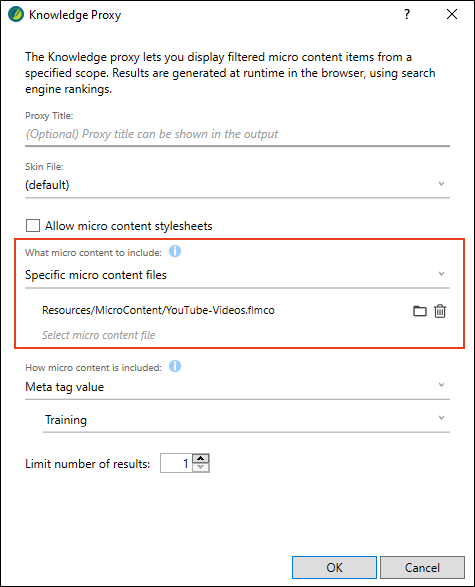Decrease the limit number of results
Viewport: 475px width, 587px height.
click(201, 468)
